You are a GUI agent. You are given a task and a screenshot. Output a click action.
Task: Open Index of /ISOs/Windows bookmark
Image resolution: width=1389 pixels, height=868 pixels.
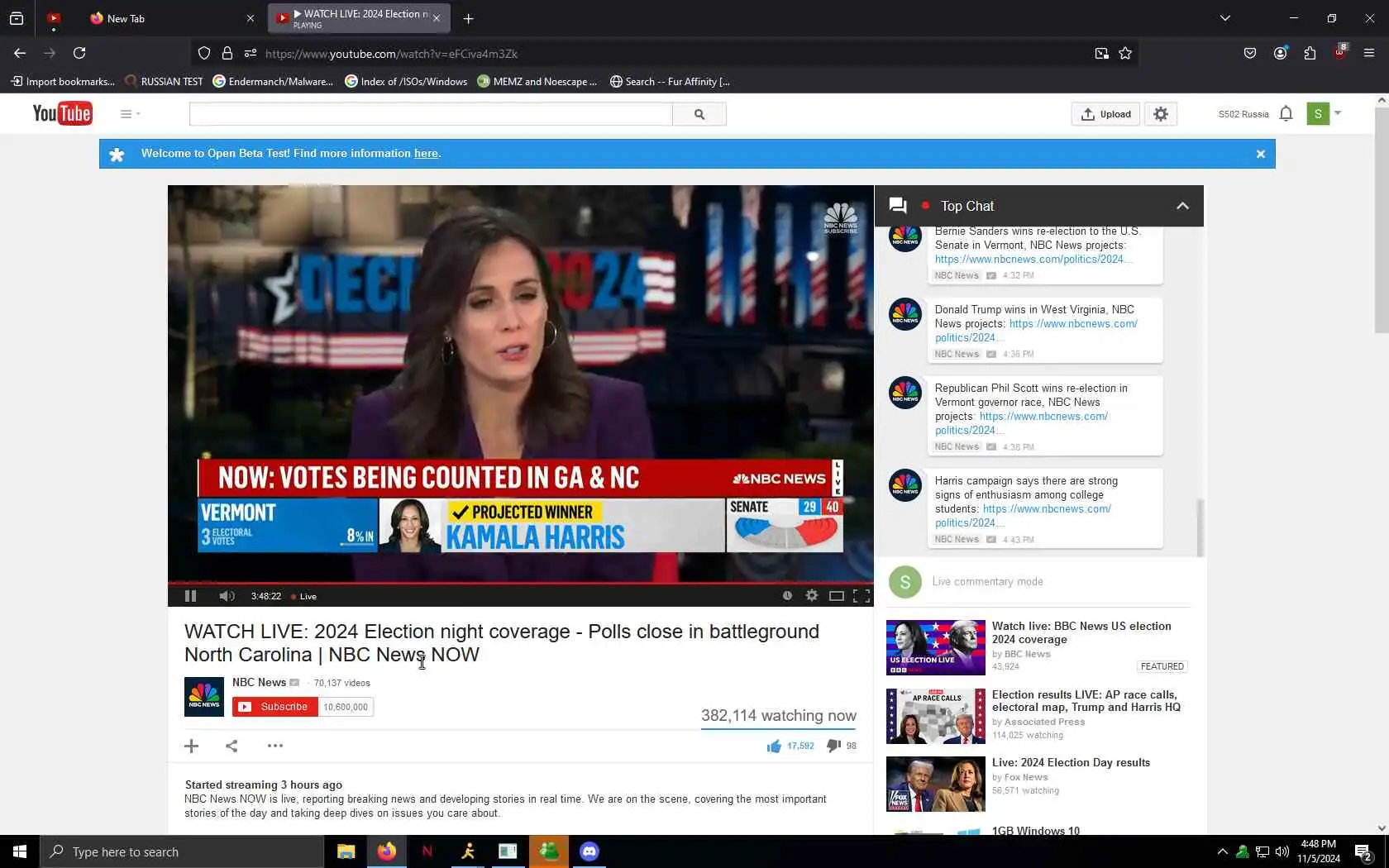[406, 81]
